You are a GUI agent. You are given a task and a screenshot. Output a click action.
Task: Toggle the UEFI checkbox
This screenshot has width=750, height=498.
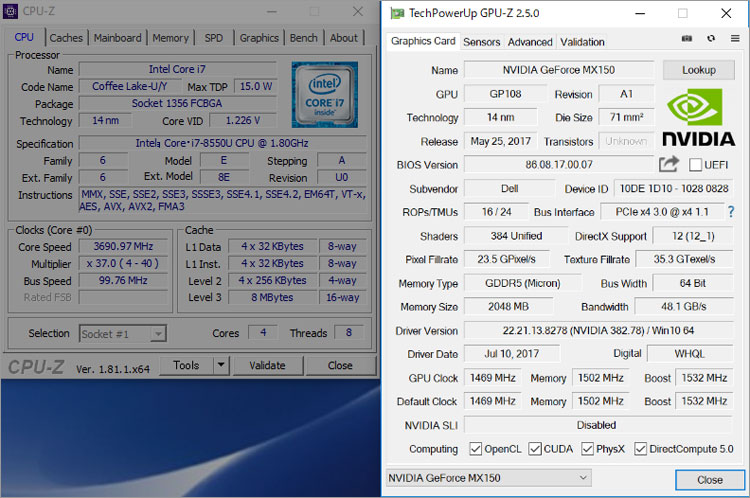pos(695,165)
